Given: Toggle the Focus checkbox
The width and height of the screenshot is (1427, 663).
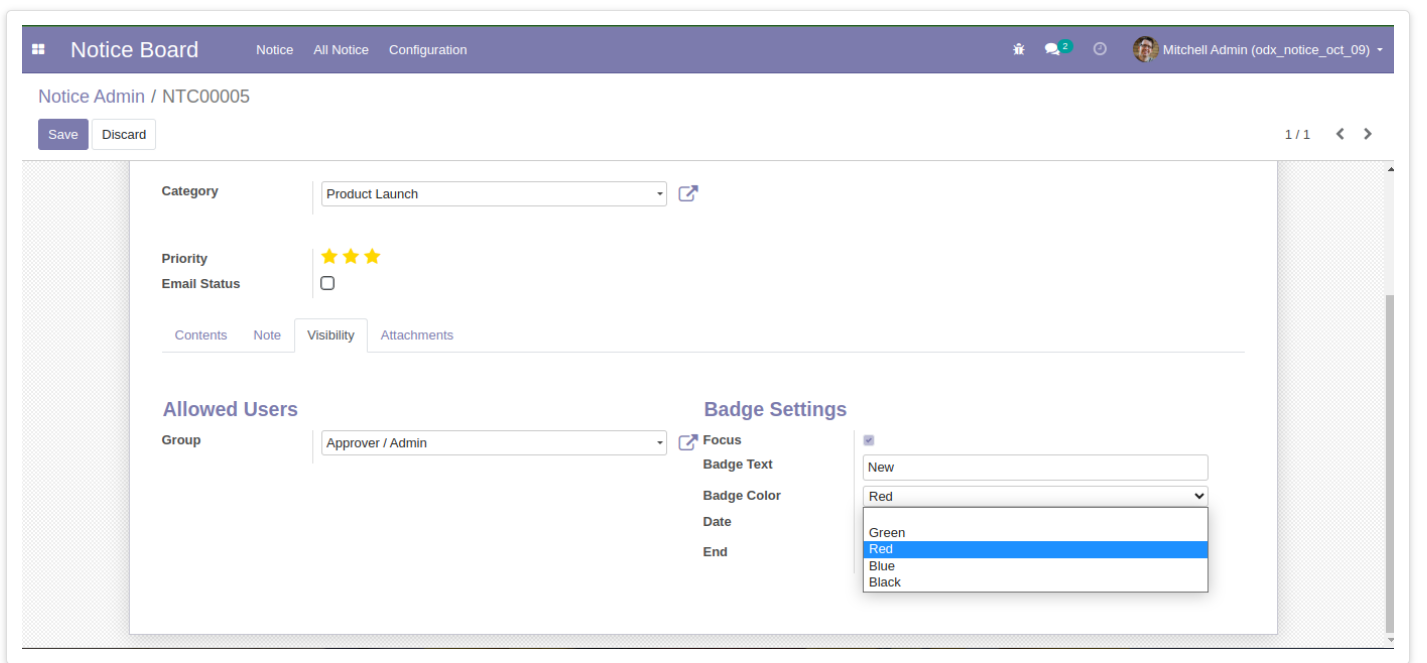Looking at the screenshot, I should click(x=869, y=440).
